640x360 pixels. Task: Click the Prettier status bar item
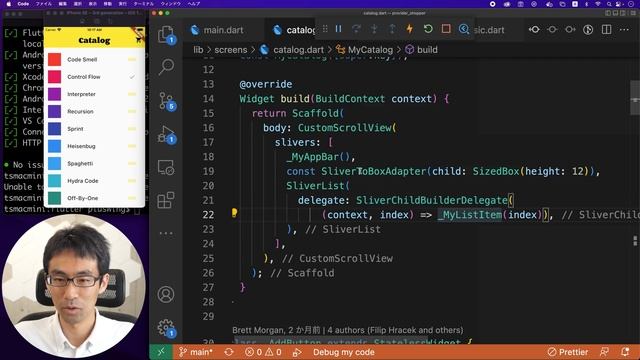tap(568, 352)
